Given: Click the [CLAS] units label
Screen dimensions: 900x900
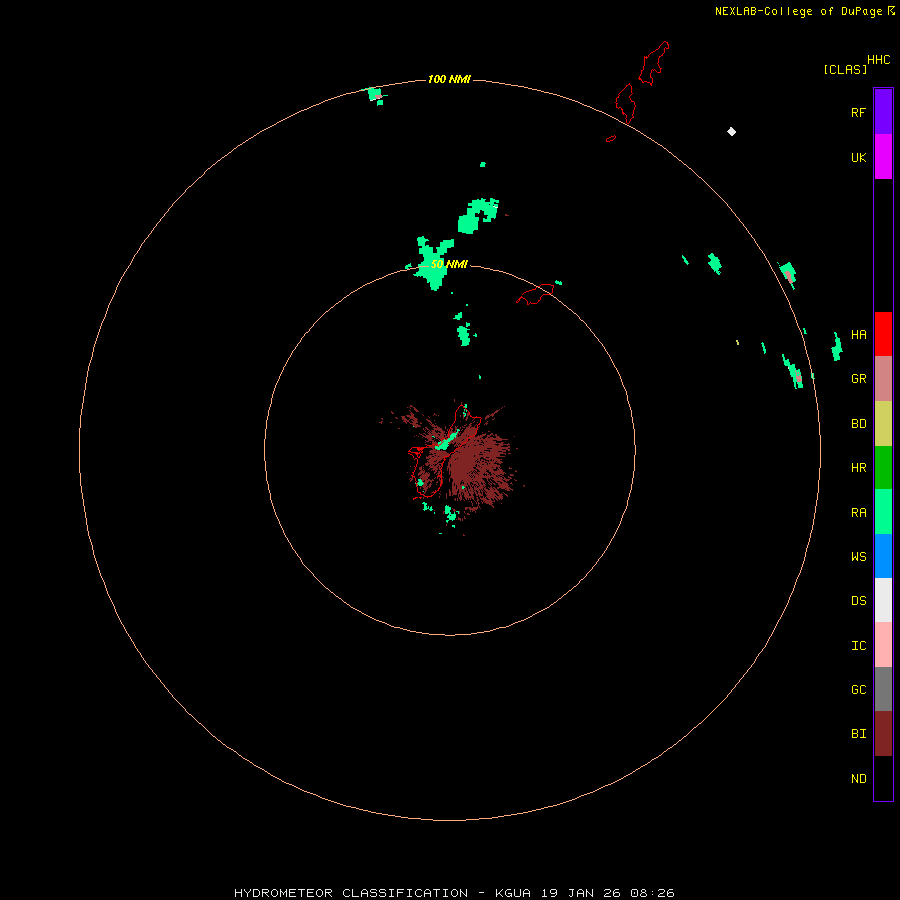Looking at the screenshot, I should (x=845, y=69).
